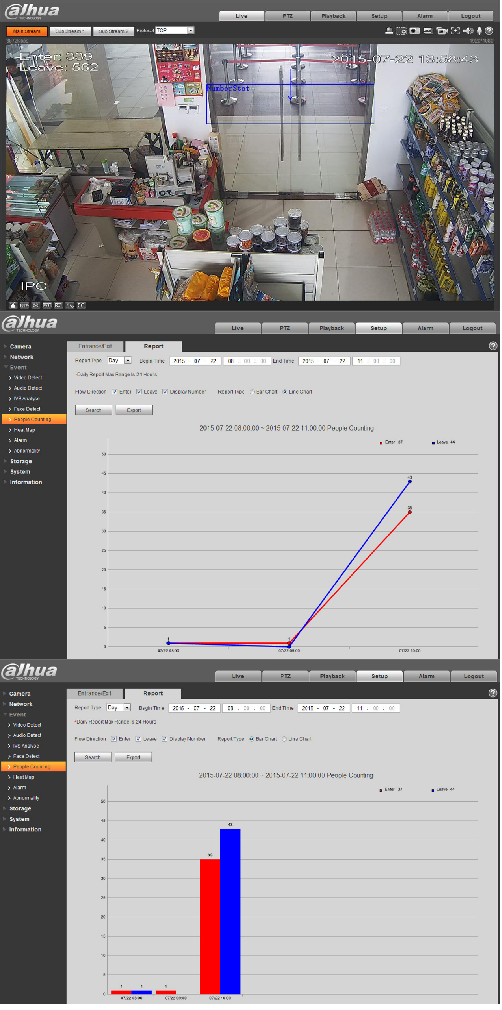
Task: Activate digital zoom icon in live view toolbar
Action: [x=401, y=30]
